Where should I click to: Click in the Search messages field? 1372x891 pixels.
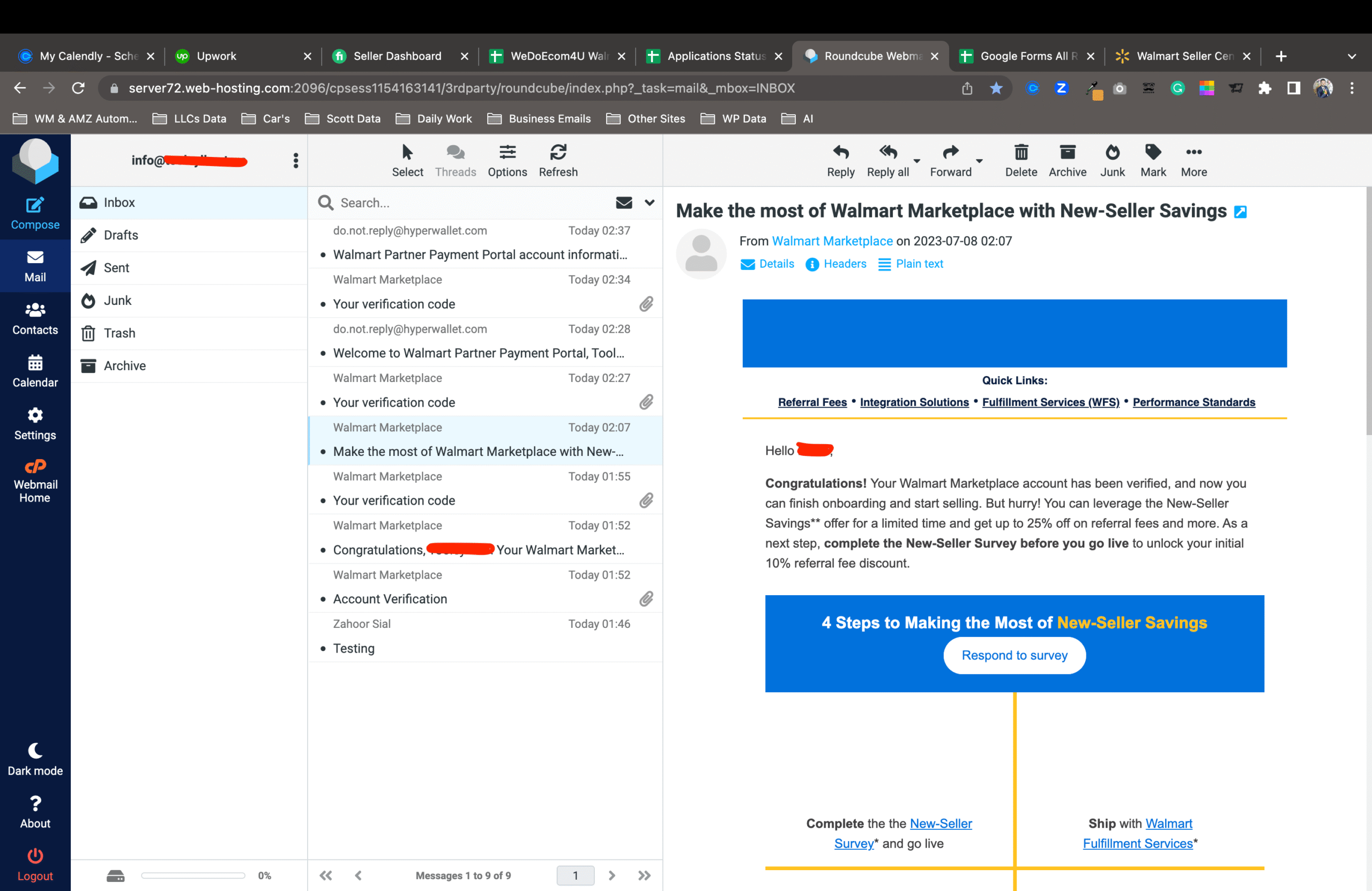point(461,203)
